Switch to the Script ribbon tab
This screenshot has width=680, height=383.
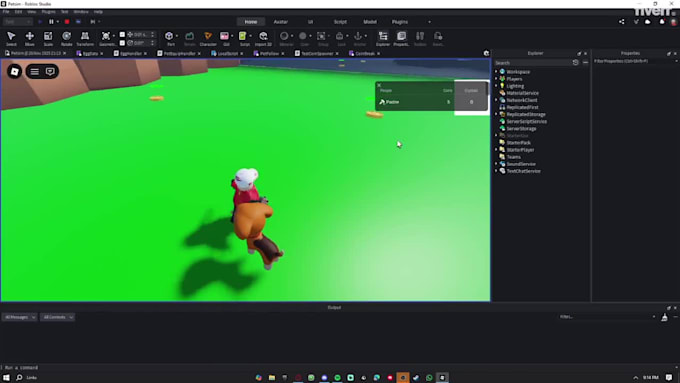[x=340, y=22]
